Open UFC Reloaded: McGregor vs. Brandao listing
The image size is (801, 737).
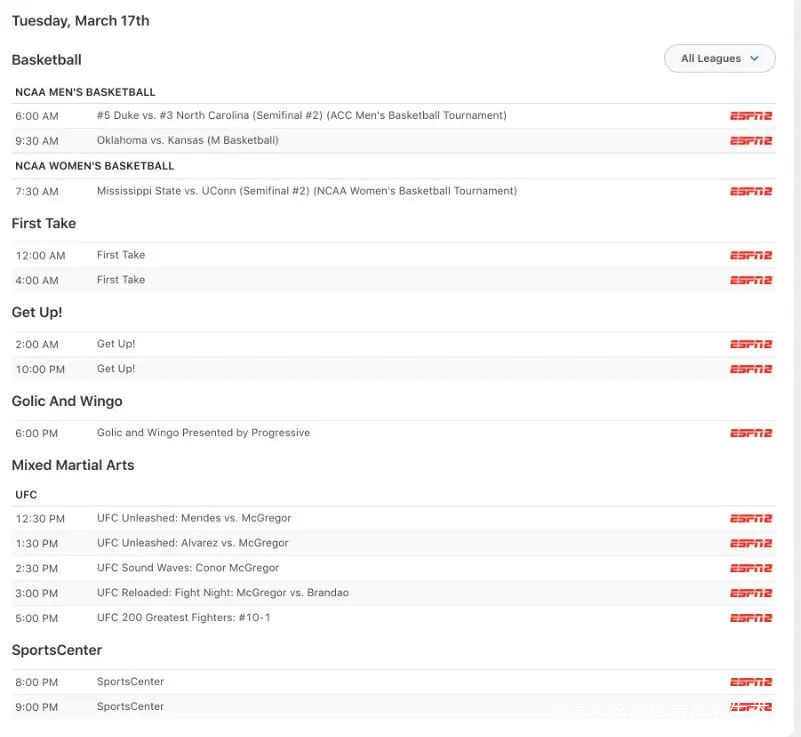click(222, 593)
